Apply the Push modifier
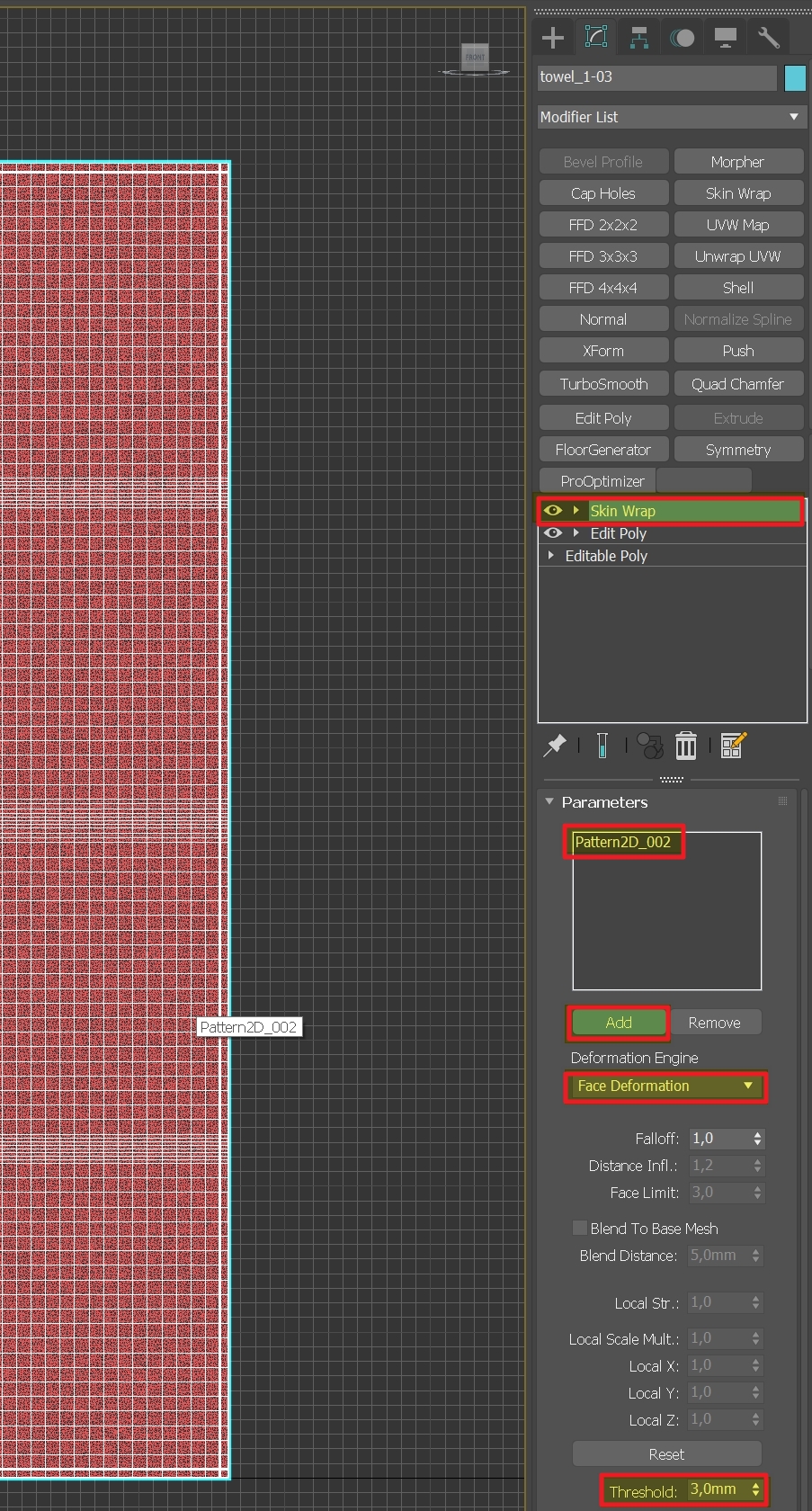812x1511 pixels. (738, 351)
